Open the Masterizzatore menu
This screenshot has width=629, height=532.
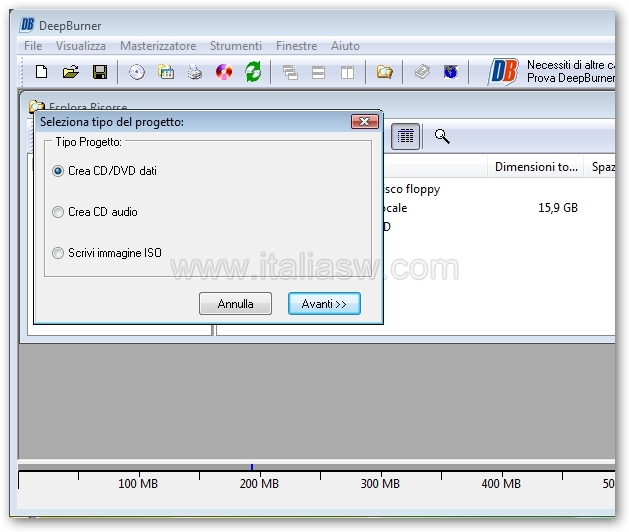point(158,46)
